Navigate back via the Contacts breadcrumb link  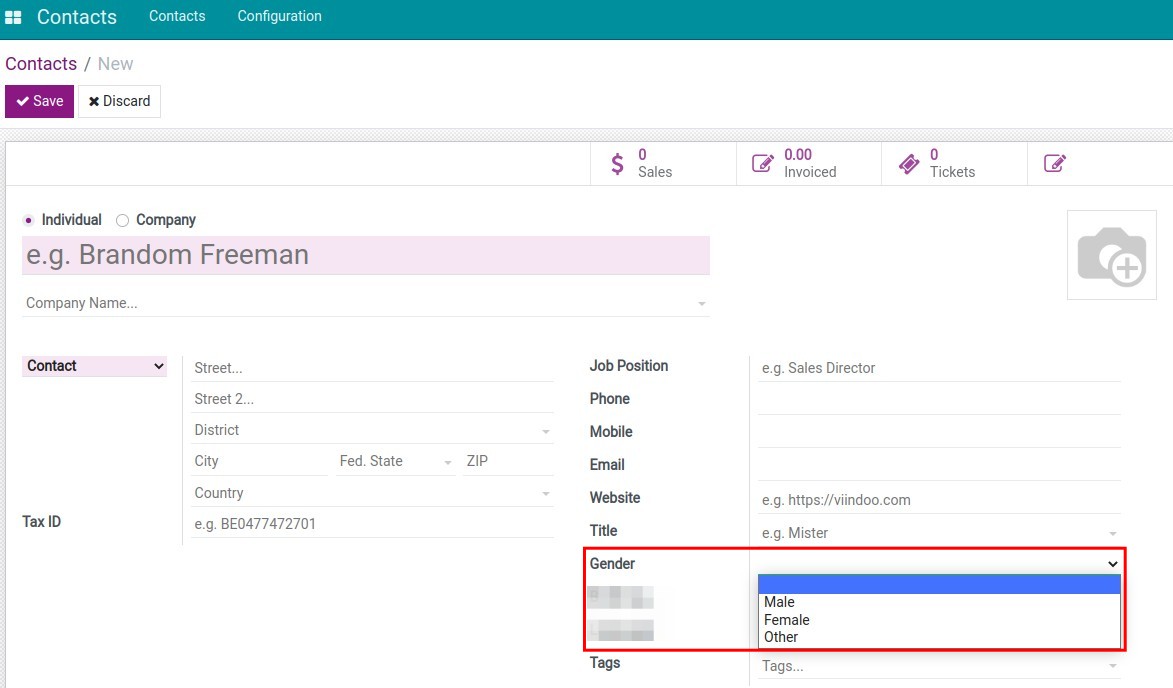coord(41,63)
